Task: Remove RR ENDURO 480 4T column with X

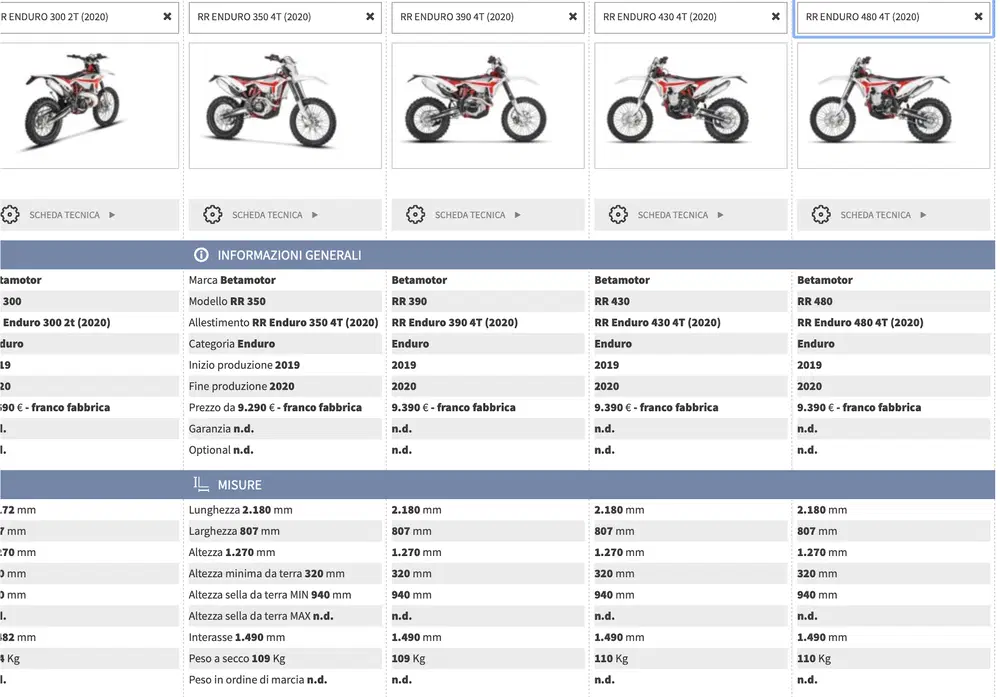Action: tap(978, 17)
